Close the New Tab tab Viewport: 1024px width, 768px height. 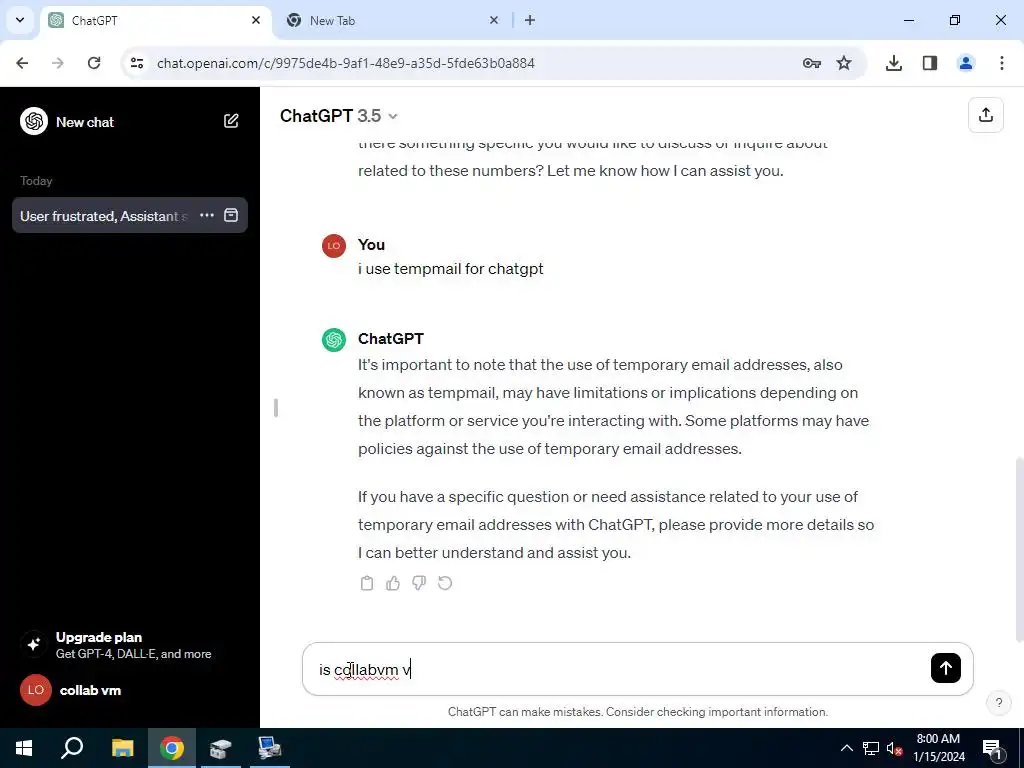[494, 20]
